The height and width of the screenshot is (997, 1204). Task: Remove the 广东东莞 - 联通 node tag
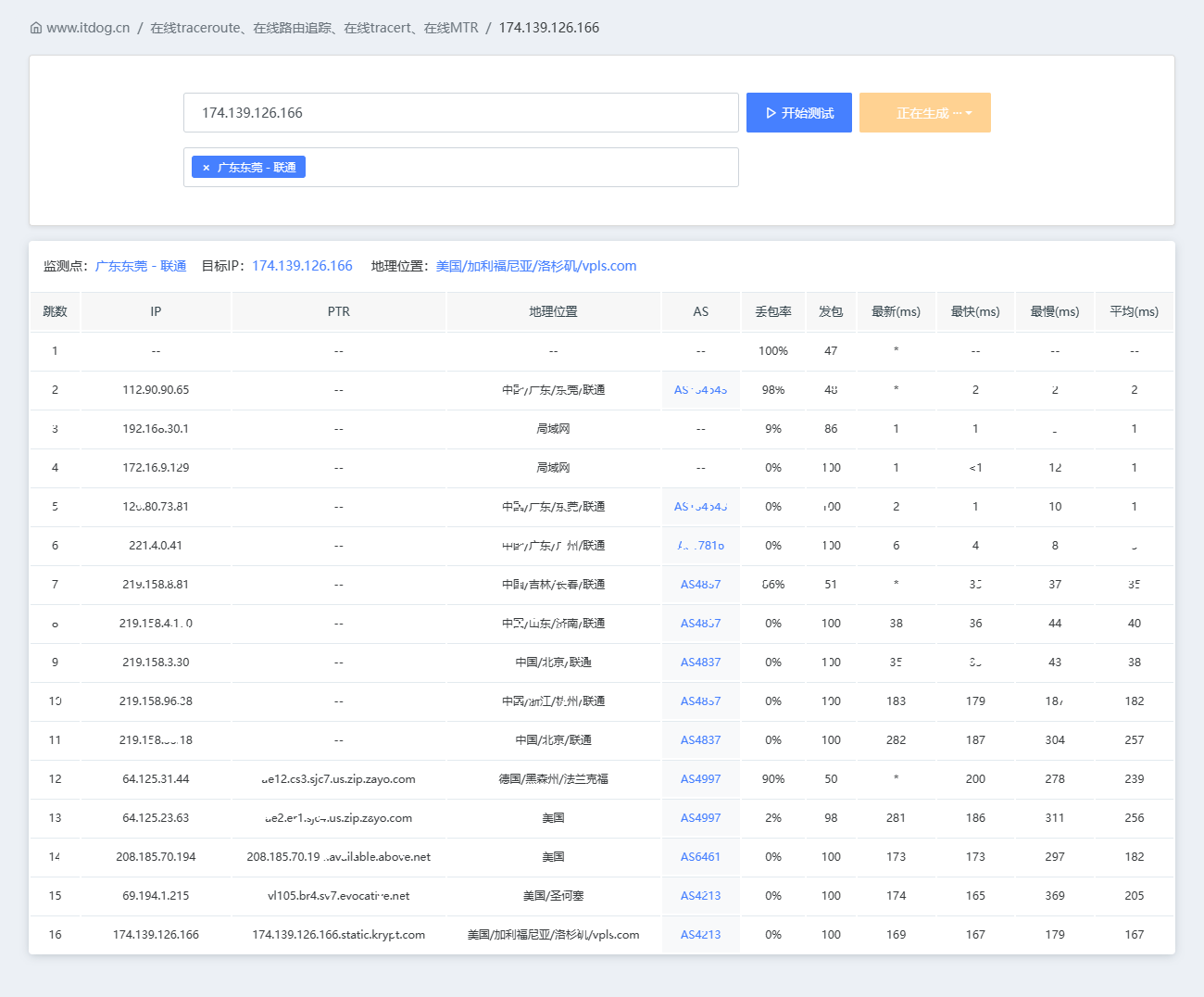[206, 168]
